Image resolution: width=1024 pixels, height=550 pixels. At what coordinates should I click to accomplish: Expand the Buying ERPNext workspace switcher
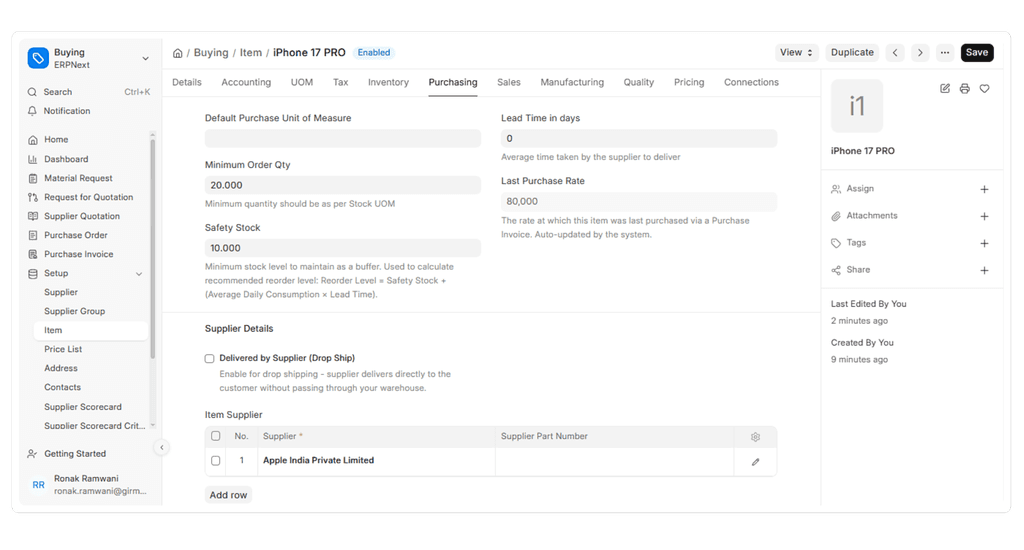click(x=145, y=59)
